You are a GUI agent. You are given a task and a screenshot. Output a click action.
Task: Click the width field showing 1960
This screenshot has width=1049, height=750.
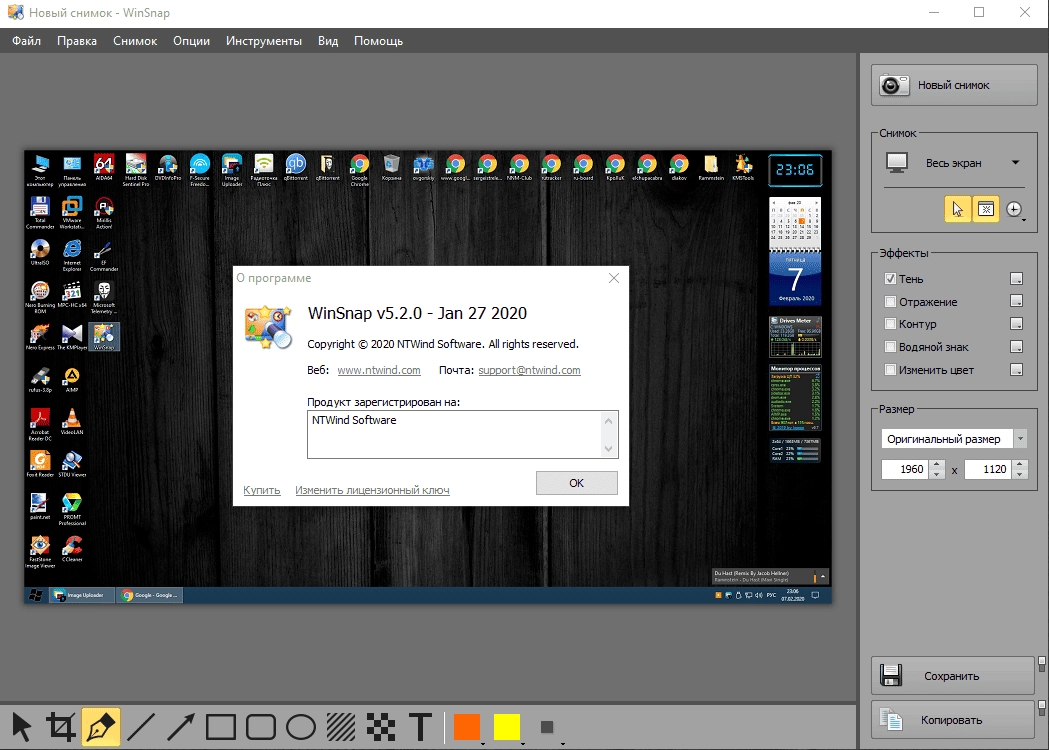(905, 469)
